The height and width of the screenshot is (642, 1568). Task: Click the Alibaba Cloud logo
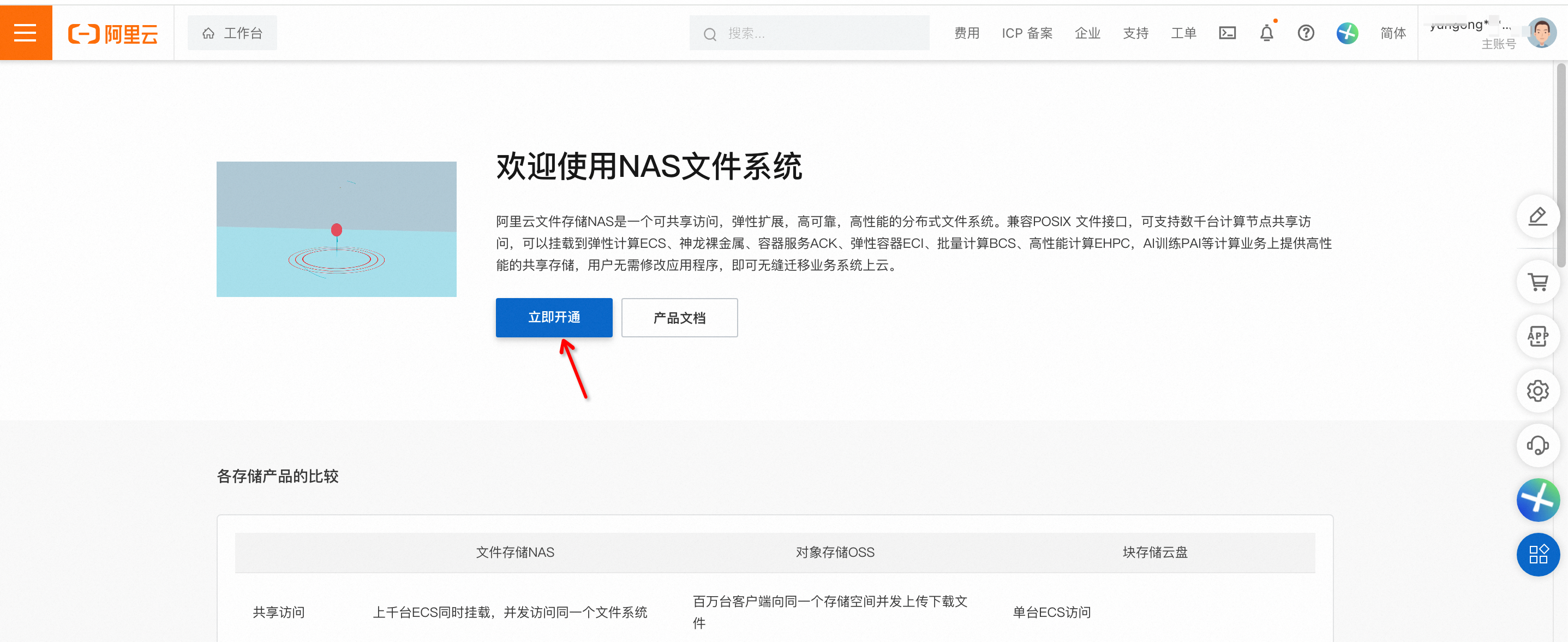coord(112,33)
